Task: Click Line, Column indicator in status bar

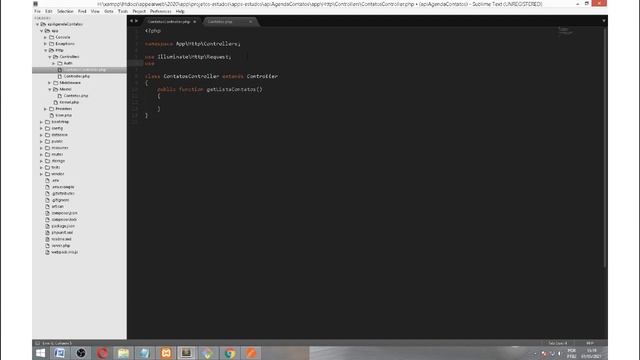Action: coord(57,343)
